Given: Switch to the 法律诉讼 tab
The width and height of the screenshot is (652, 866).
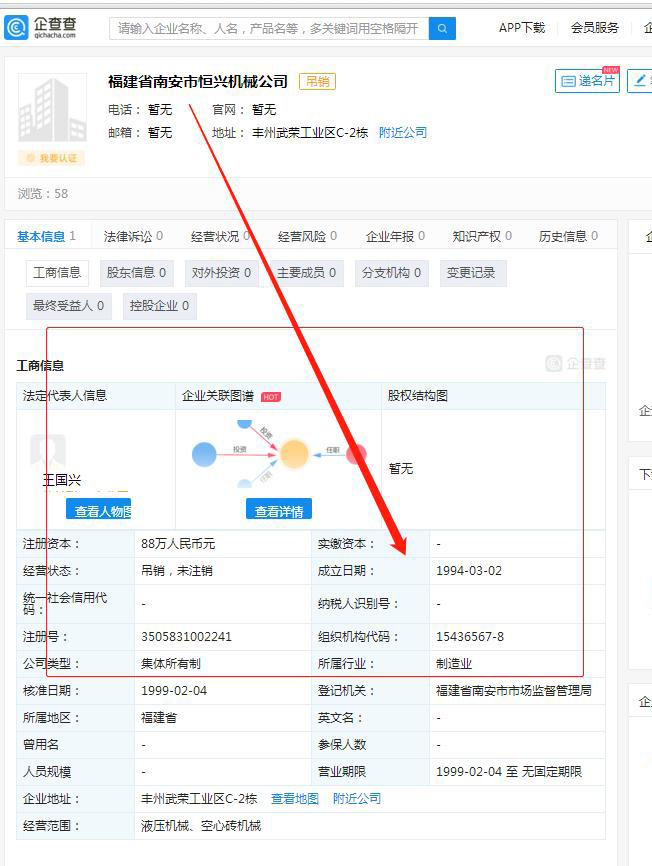Looking at the screenshot, I should point(128,237).
